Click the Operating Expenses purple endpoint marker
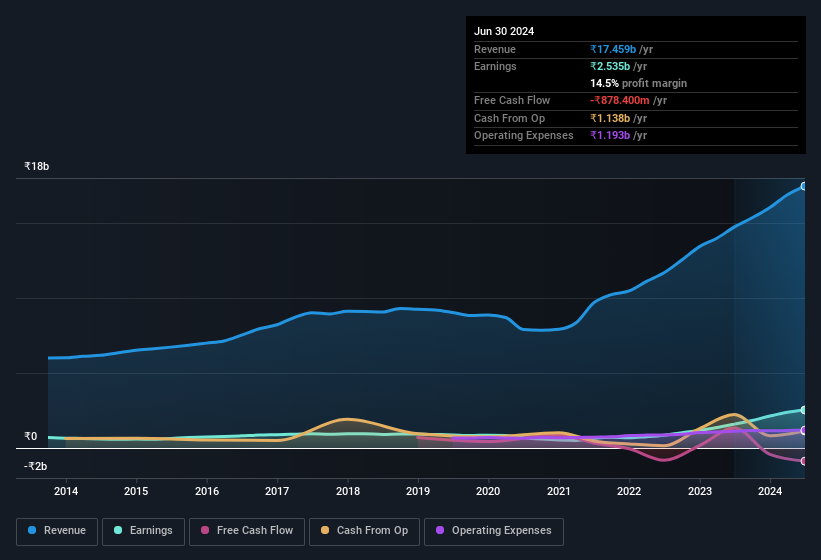821x560 pixels. [804, 430]
